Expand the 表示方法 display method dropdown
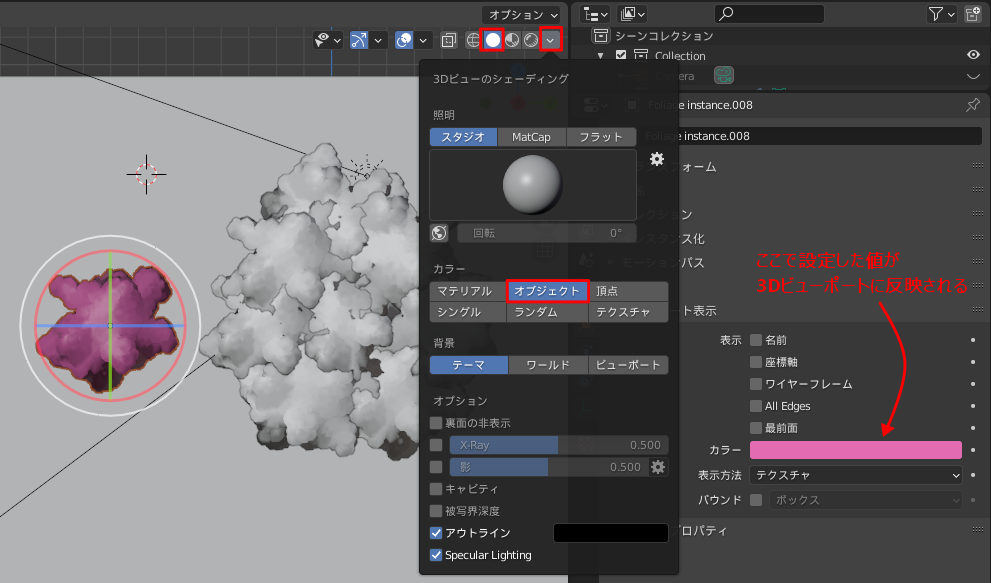991x583 pixels. [855, 474]
